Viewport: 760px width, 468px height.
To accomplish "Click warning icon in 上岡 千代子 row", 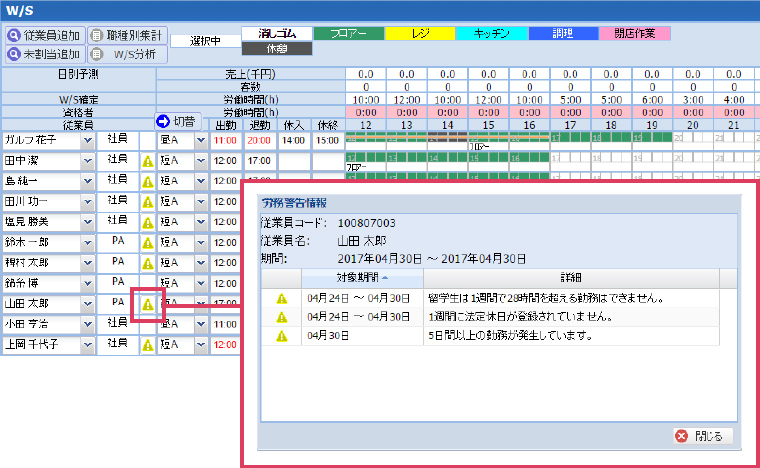I will click(147, 345).
